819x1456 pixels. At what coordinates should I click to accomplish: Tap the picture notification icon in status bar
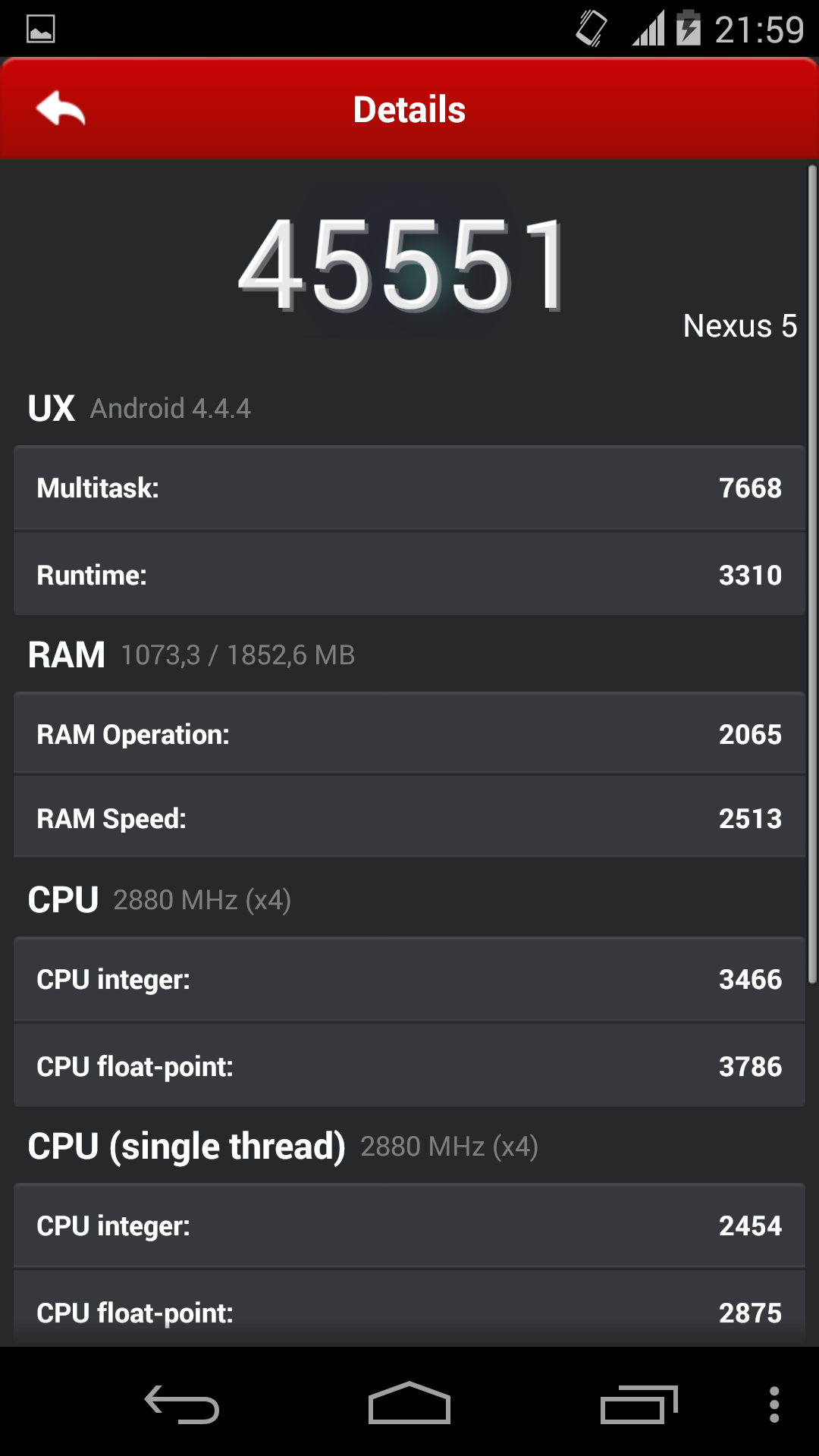[41, 30]
